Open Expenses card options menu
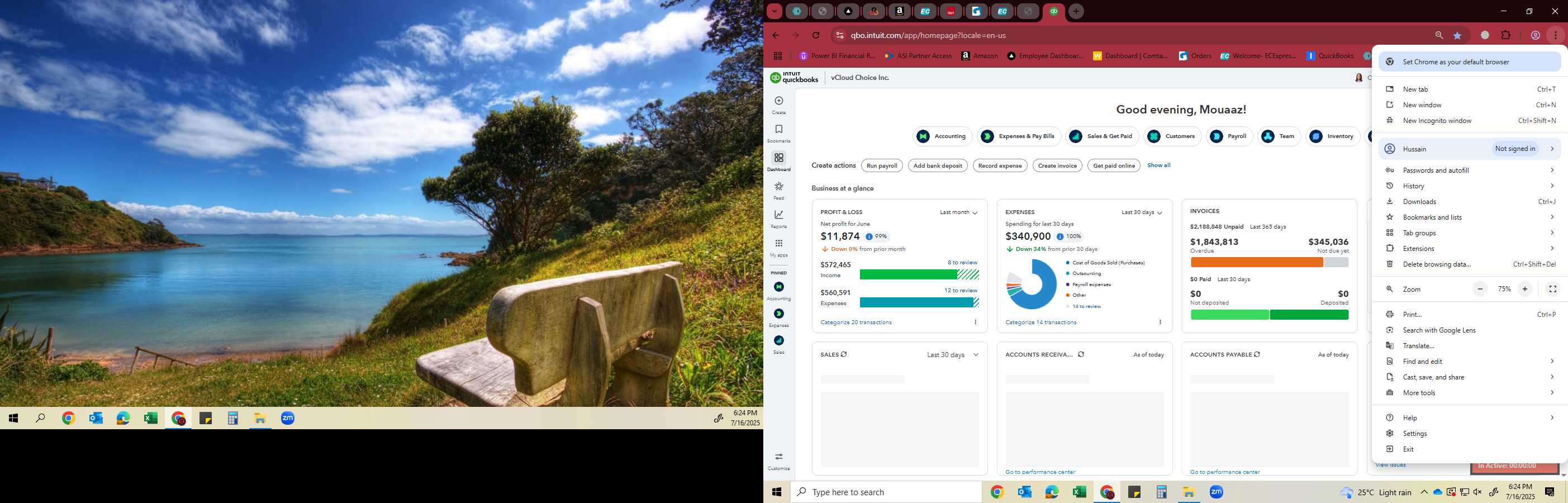Screen dimensions: 1568x503 tap(1160, 322)
